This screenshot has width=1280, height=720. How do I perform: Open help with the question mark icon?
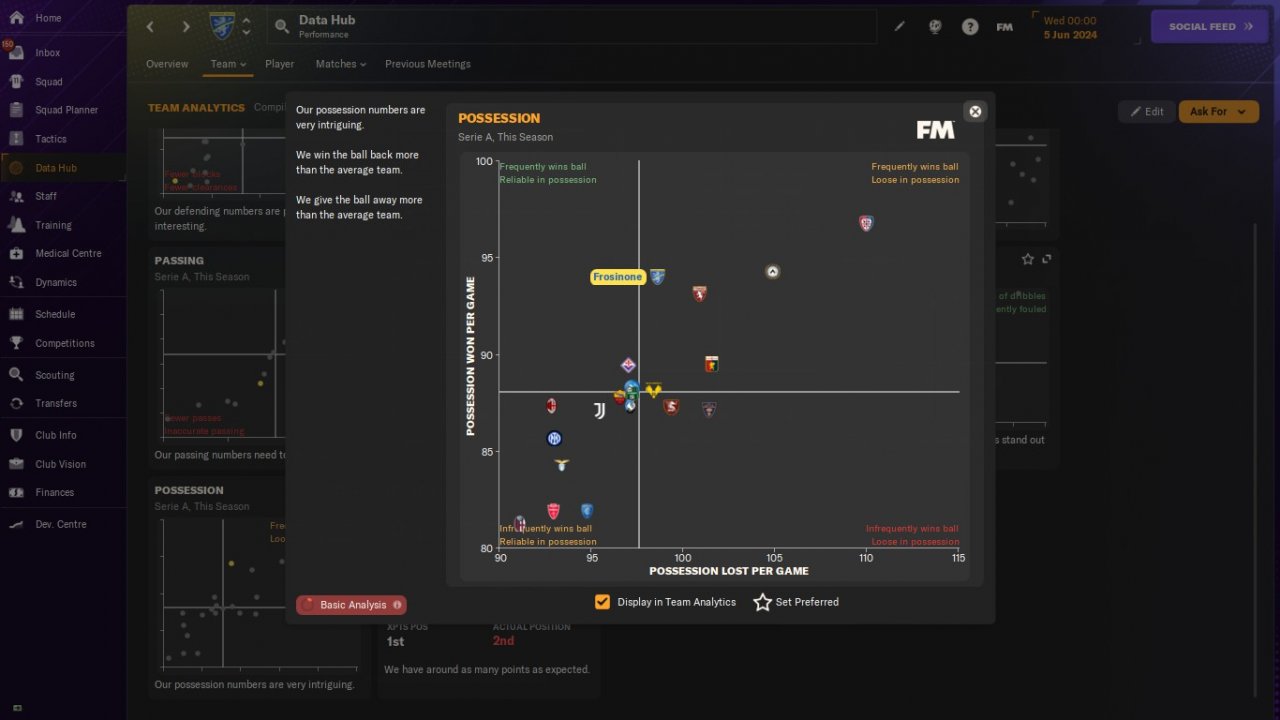[970, 27]
